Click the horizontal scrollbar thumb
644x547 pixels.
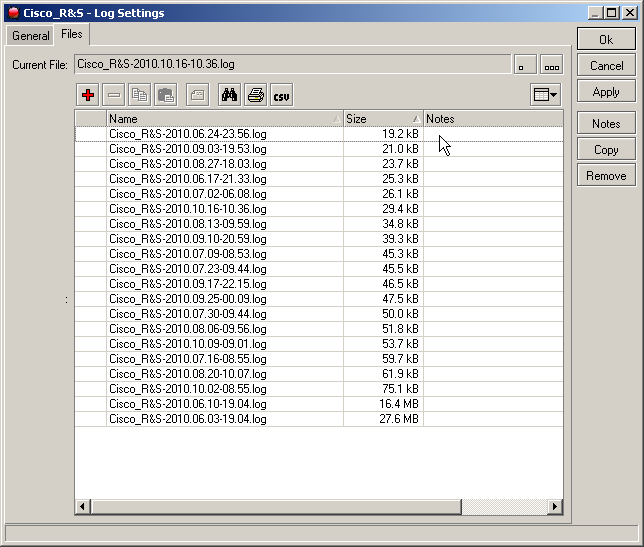[276, 506]
